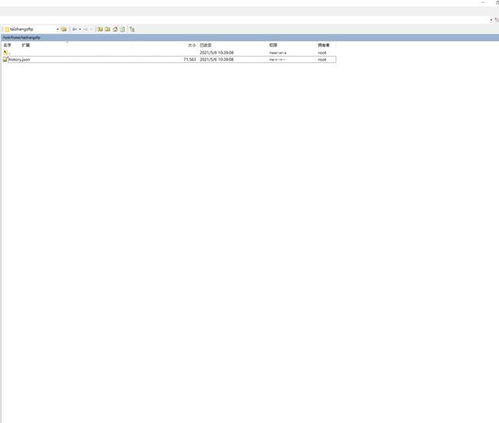The height and width of the screenshot is (423, 499).
Task: Navigate to the parent directory via toolbar
Action: pyautogui.click(x=100, y=29)
